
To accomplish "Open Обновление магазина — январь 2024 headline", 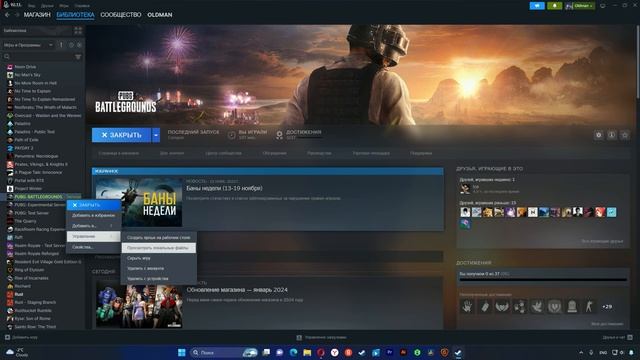I will (237, 290).
